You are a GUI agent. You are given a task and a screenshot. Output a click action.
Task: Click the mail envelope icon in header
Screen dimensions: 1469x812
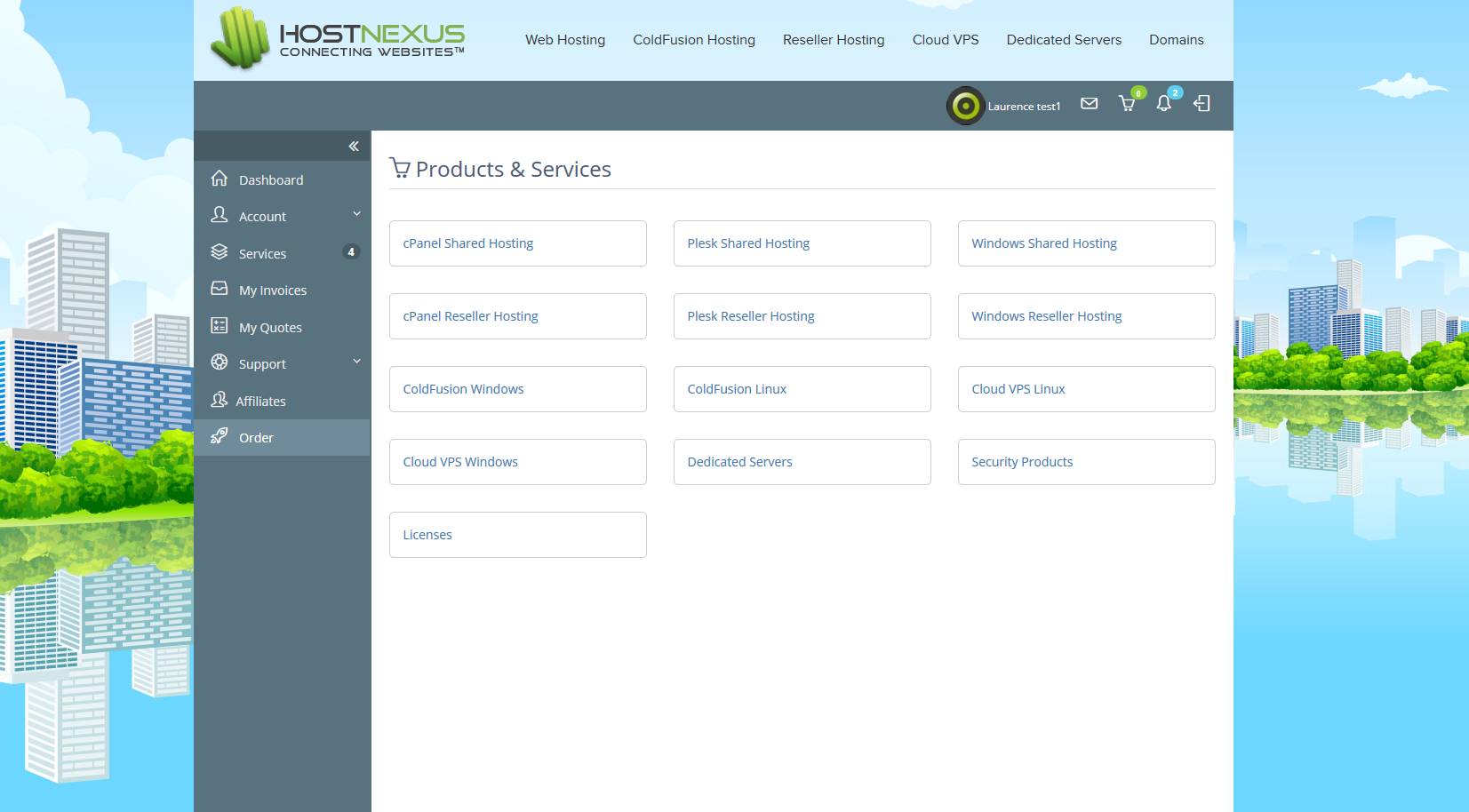1089,104
